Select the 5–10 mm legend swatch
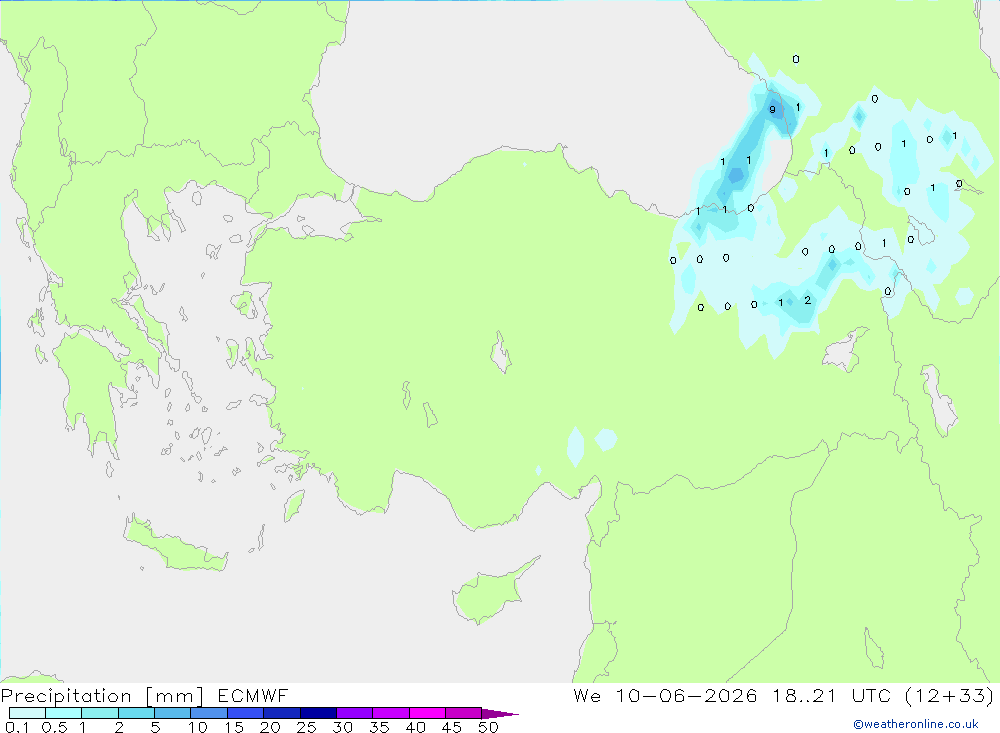 (x=173, y=713)
